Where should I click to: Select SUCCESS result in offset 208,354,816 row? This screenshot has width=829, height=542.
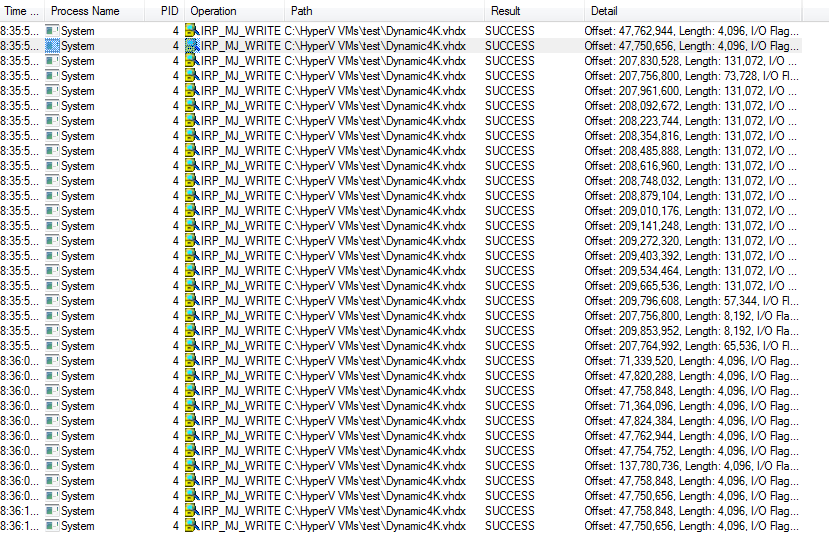click(509, 136)
